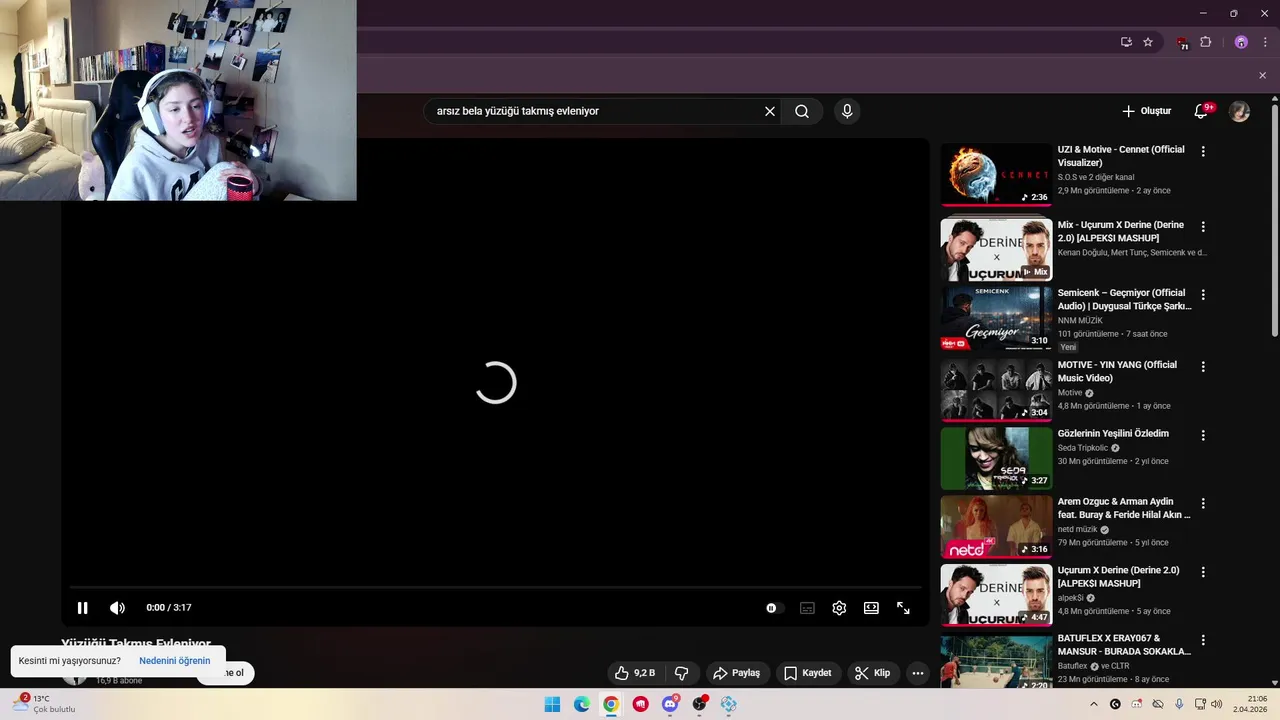1280x720 pixels.
Task: Open the YouTube account avatar menu
Action: (1240, 111)
